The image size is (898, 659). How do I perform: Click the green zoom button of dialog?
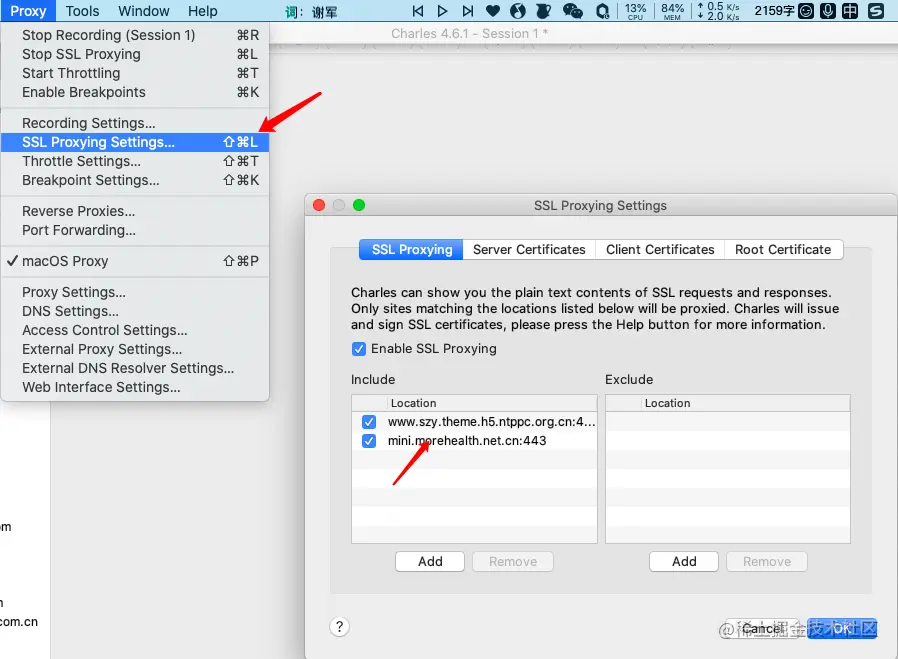pyautogui.click(x=359, y=205)
